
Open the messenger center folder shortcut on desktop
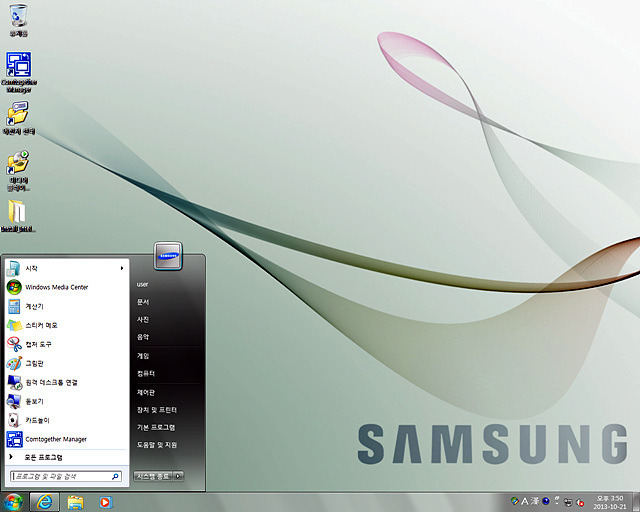point(18,118)
